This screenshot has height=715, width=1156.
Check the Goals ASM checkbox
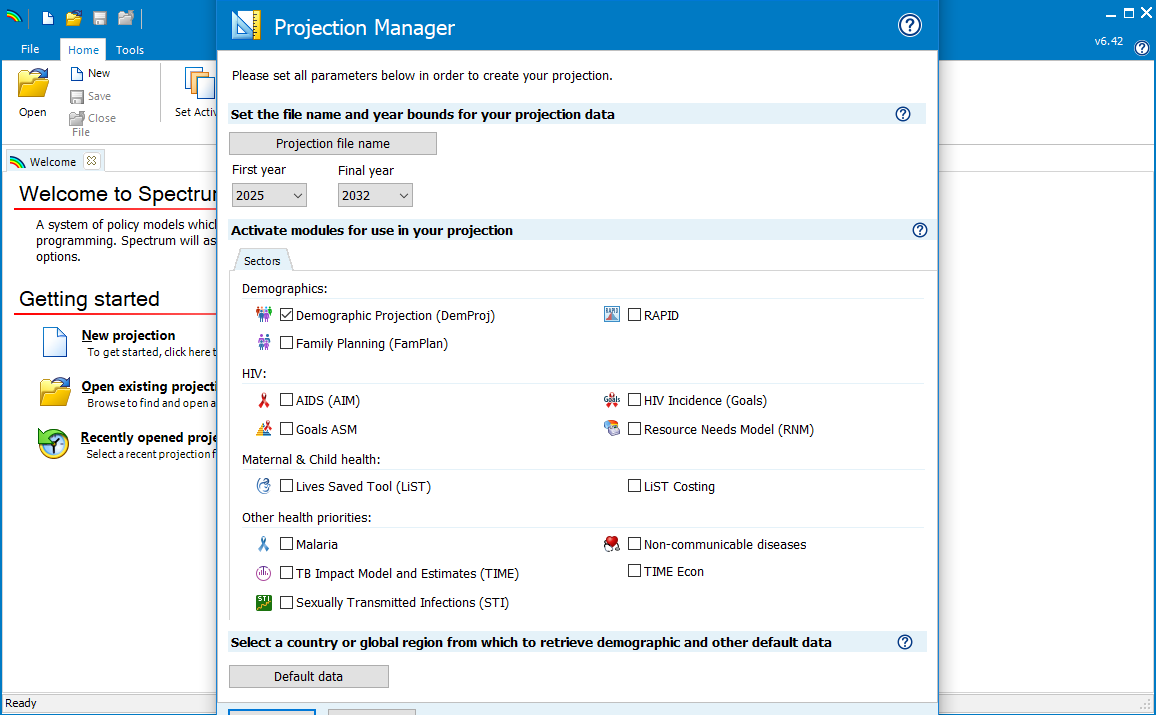[x=286, y=429]
